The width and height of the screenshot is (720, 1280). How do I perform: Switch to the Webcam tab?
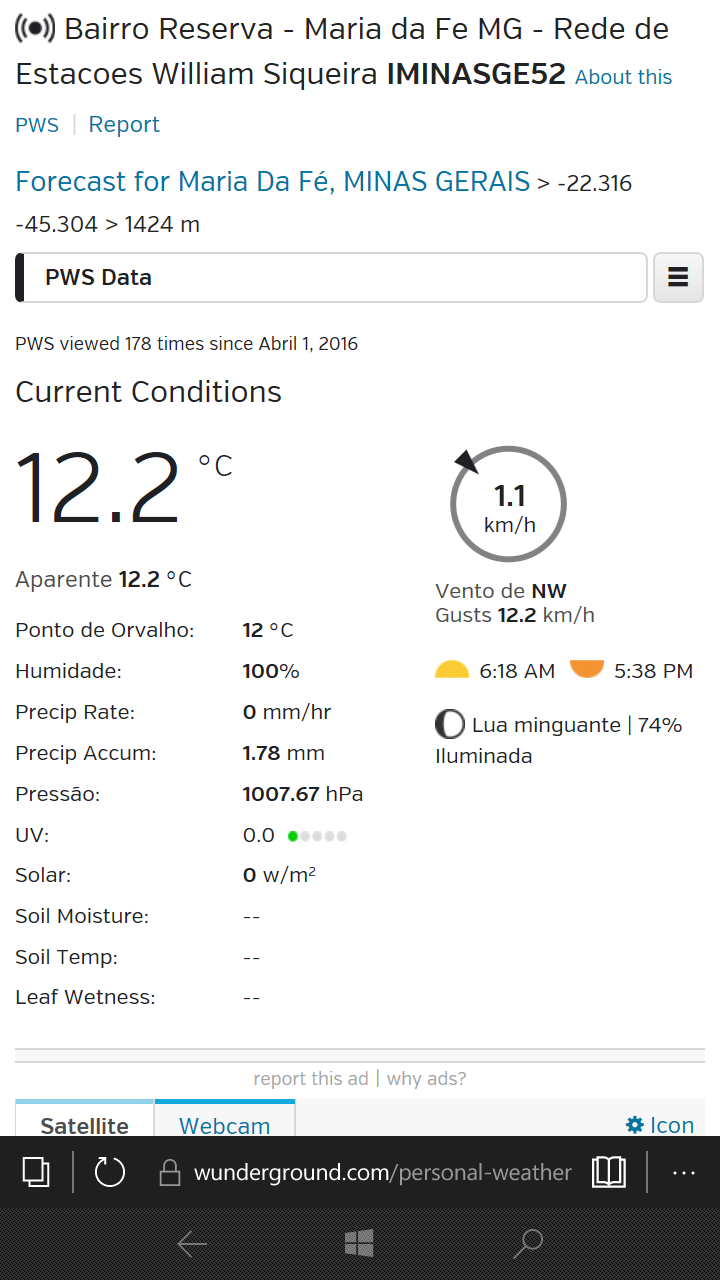pyautogui.click(x=225, y=1120)
